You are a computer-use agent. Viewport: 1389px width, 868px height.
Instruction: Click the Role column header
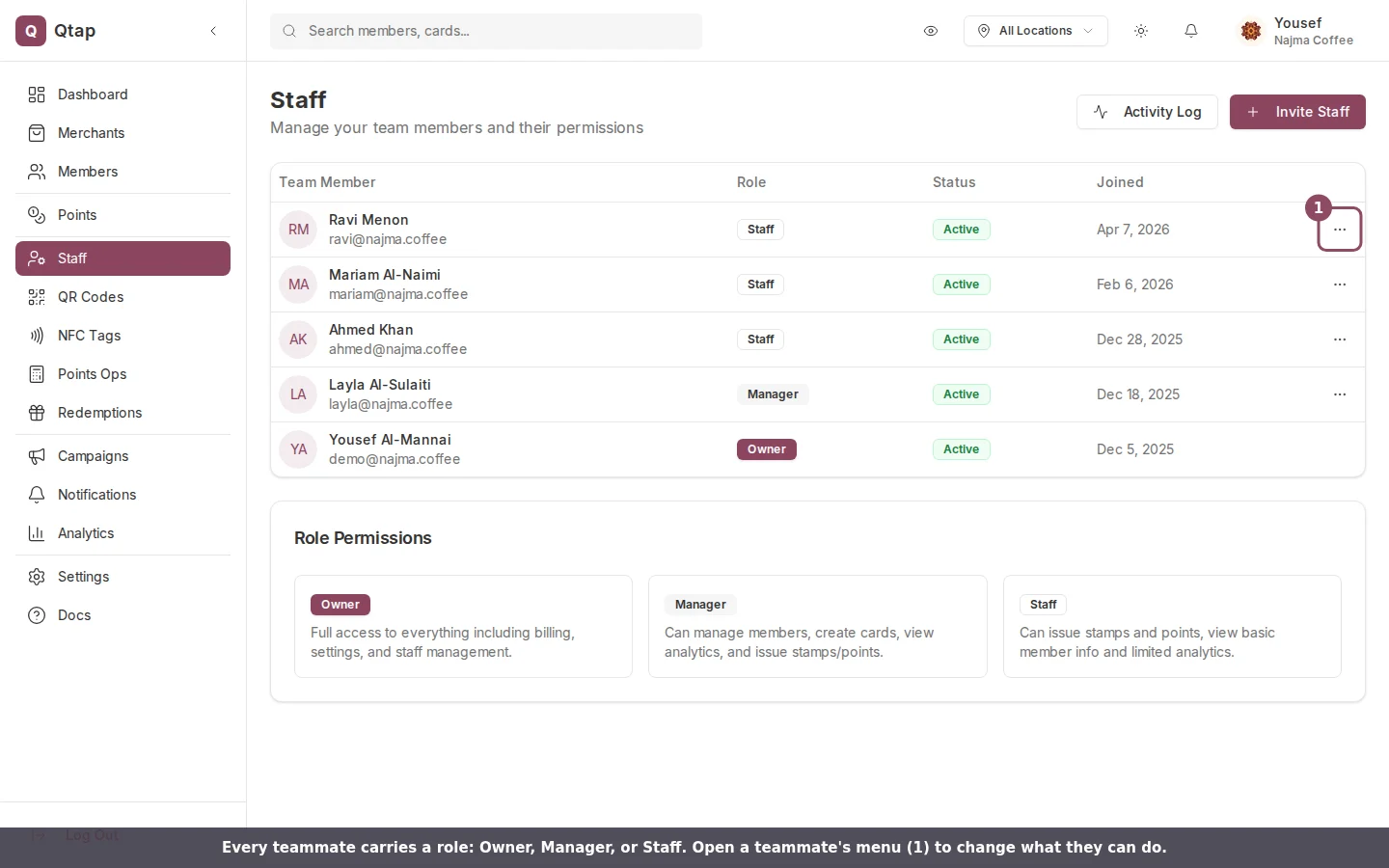[x=751, y=182]
